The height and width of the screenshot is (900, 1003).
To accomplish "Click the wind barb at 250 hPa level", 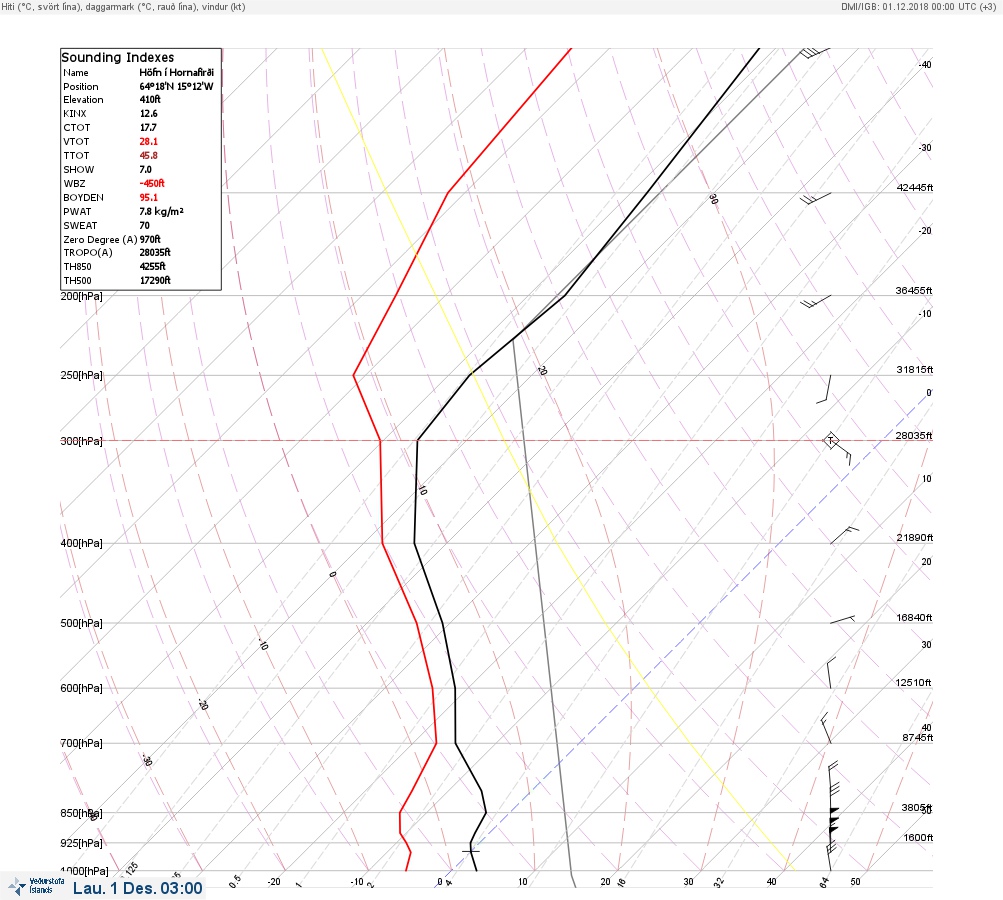I will tap(825, 390).
